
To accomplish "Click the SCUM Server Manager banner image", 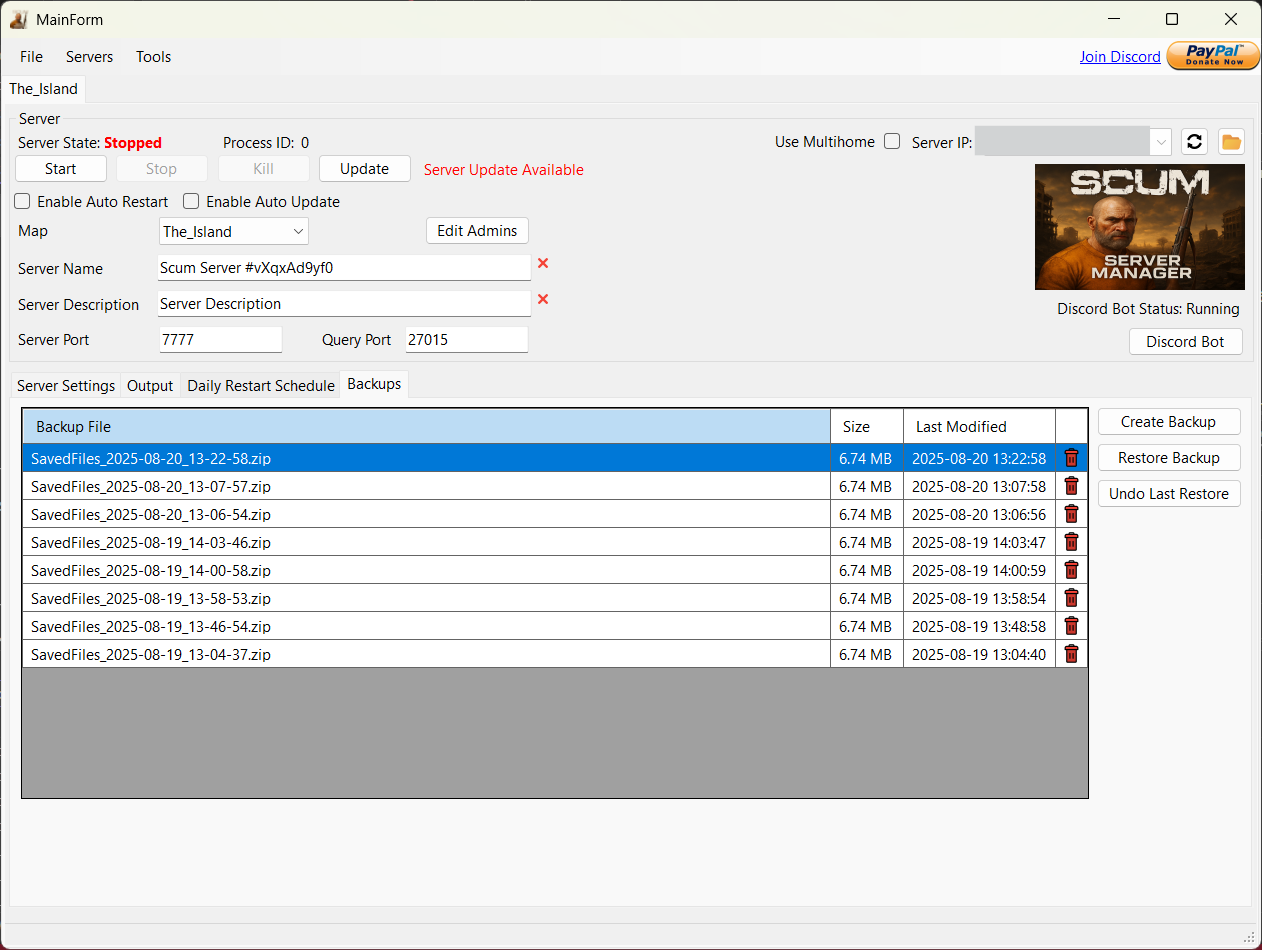I will [x=1140, y=227].
